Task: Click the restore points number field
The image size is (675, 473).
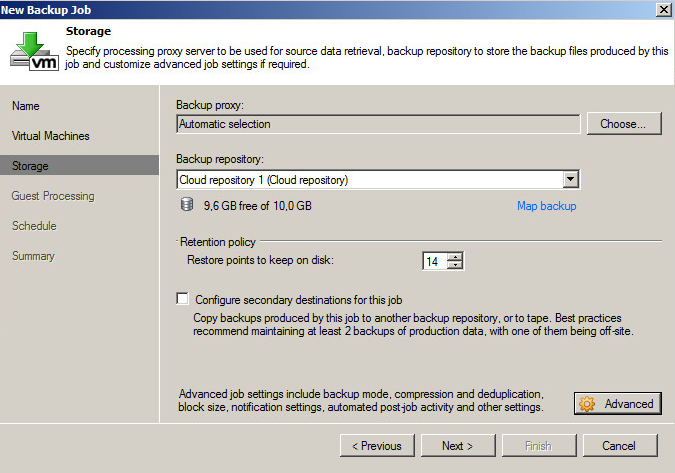Action: pos(434,262)
